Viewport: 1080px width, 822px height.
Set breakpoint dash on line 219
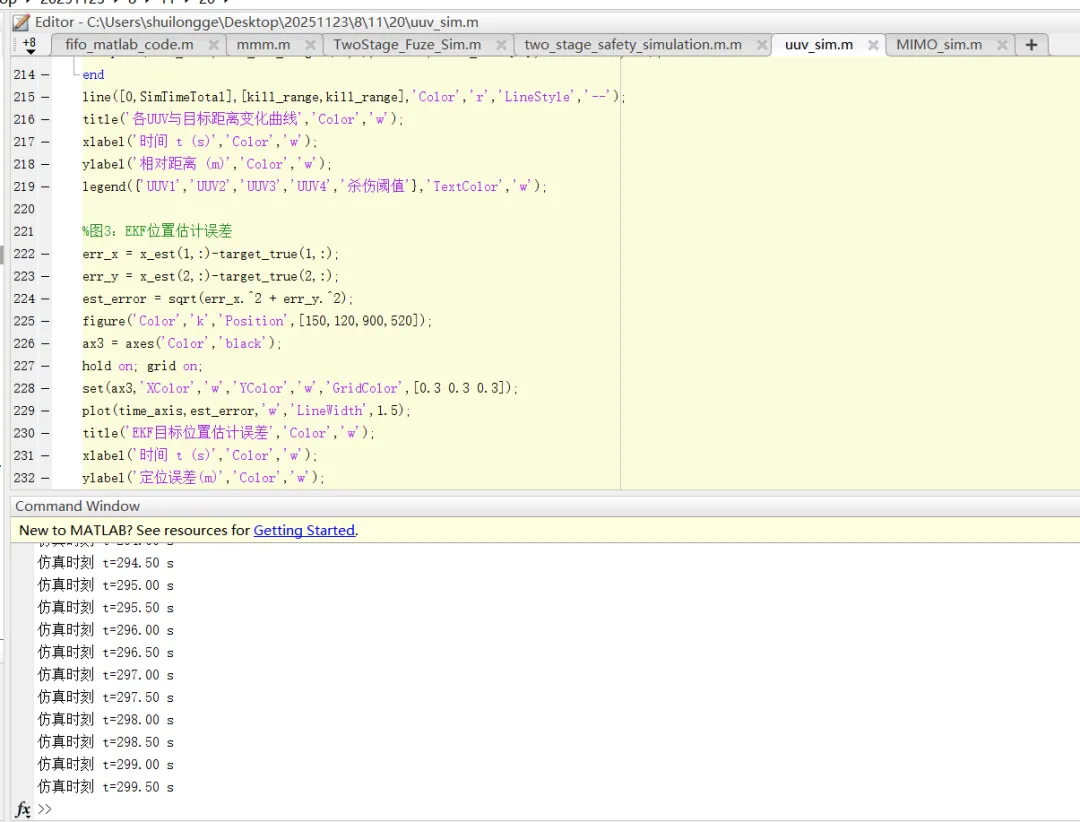point(45,187)
